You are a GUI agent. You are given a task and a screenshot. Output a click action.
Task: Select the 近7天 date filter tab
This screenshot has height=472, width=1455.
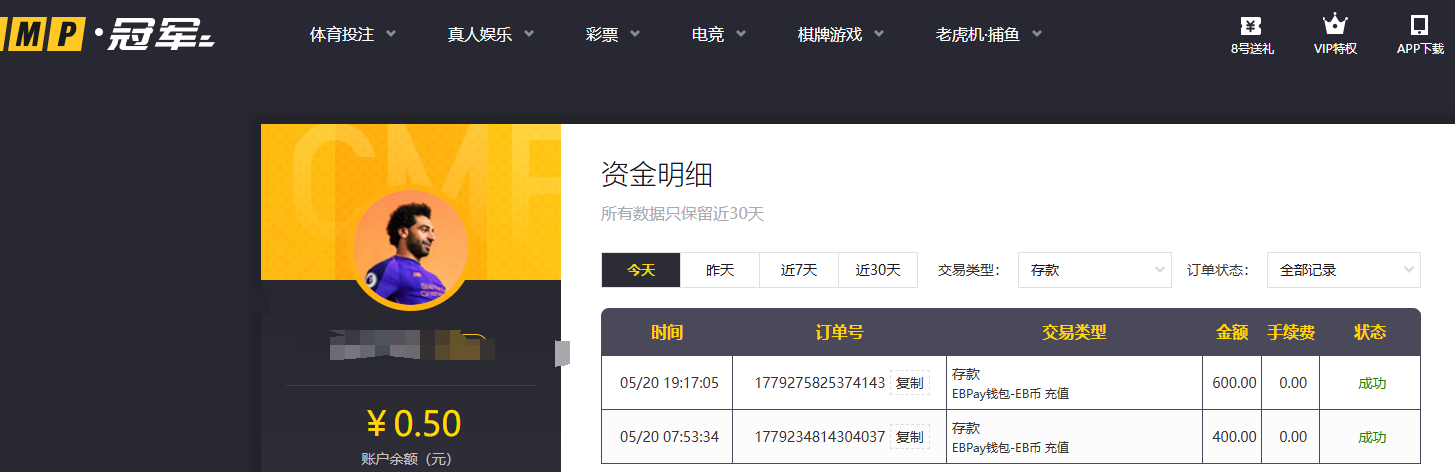(x=799, y=270)
